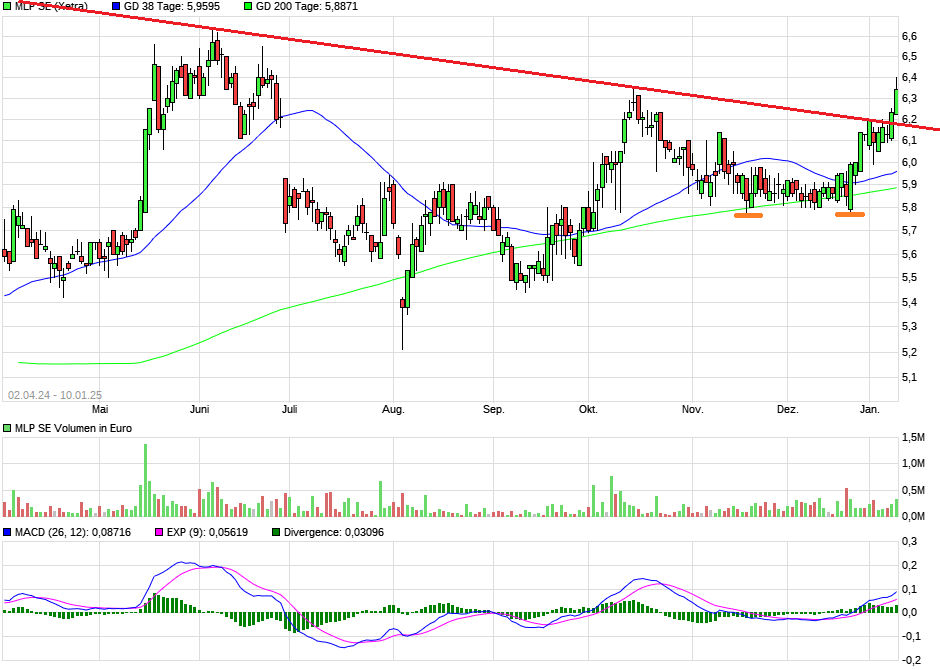Click the blue square beside GD 38 Tage
940x670 pixels.
(114, 5)
